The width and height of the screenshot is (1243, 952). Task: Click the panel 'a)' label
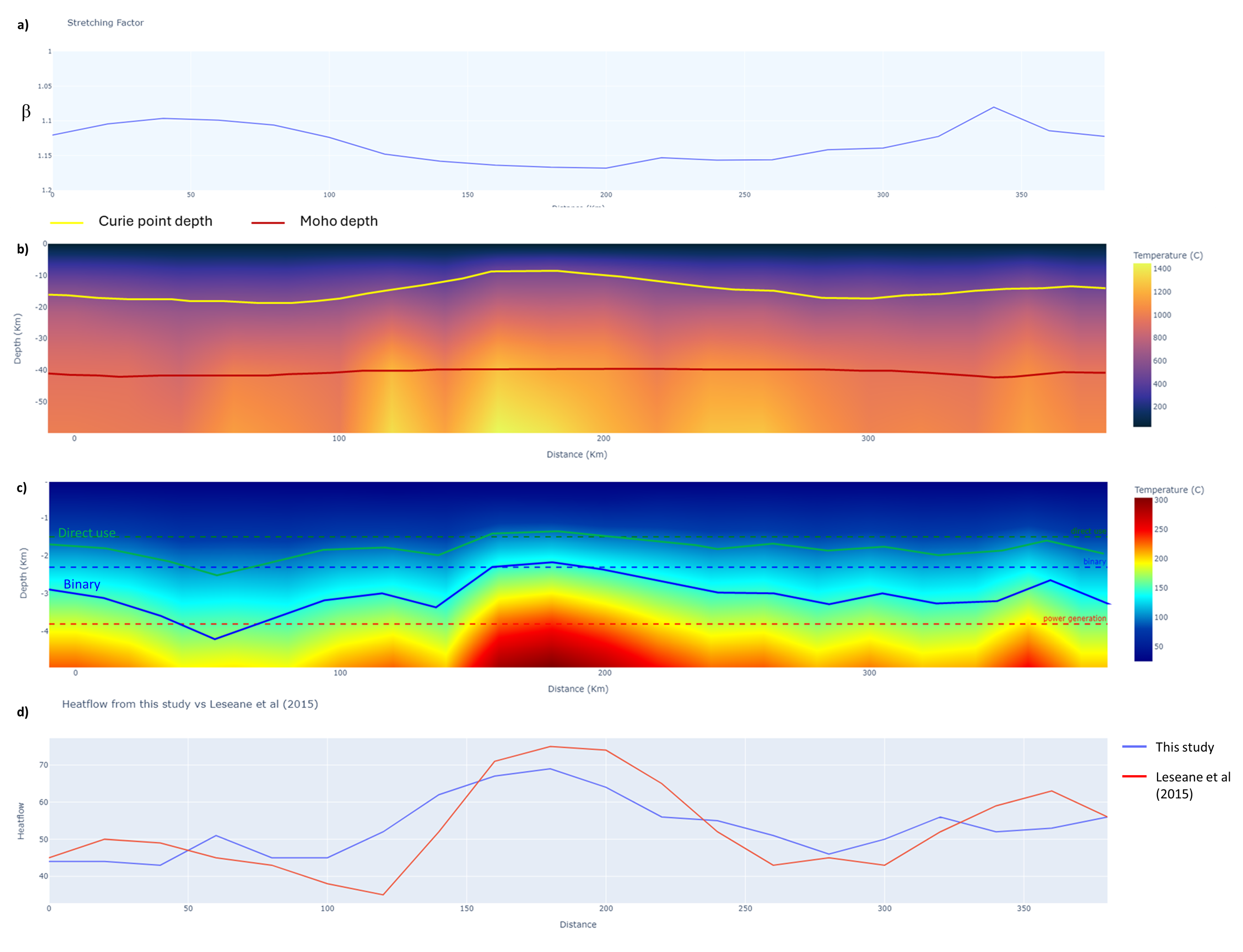[x=23, y=25]
